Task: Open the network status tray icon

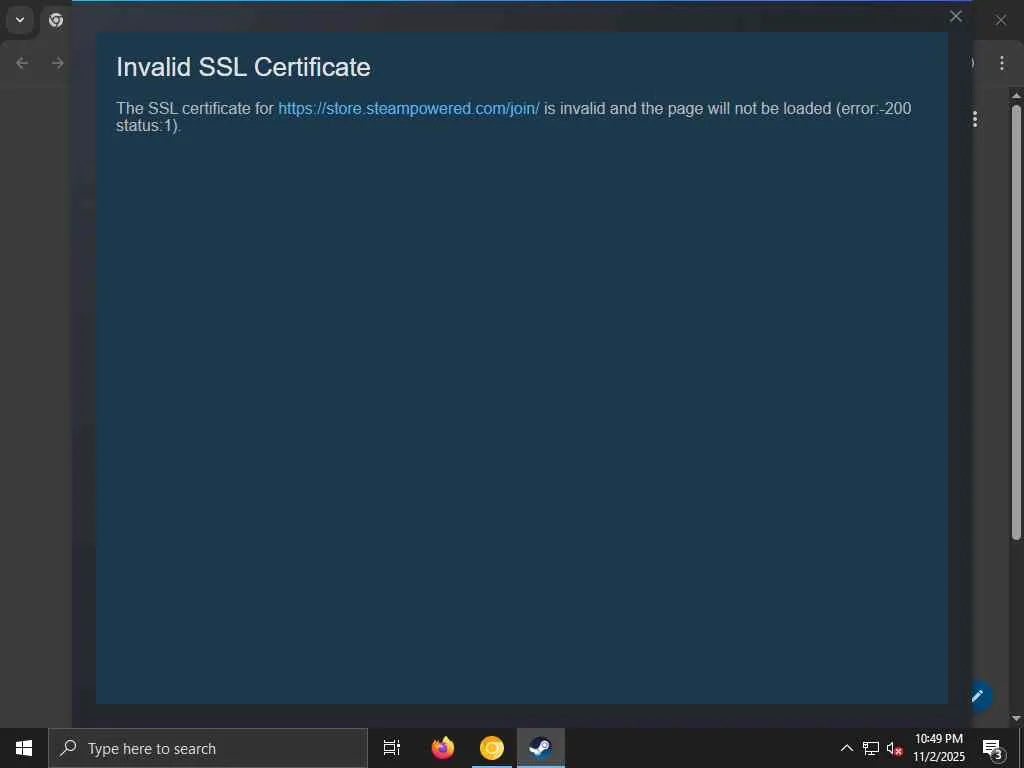Action: (x=871, y=748)
